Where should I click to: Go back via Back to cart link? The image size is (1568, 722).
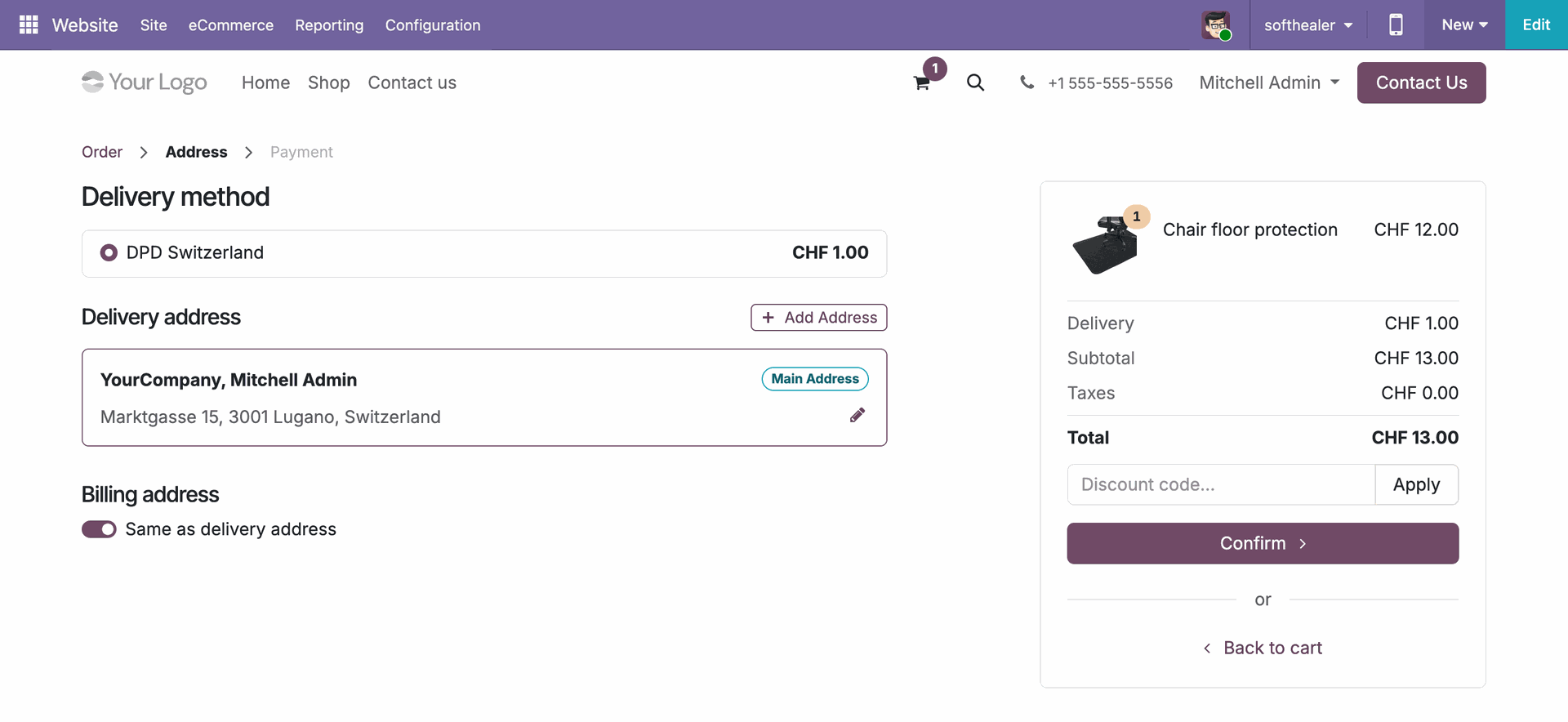click(1263, 648)
